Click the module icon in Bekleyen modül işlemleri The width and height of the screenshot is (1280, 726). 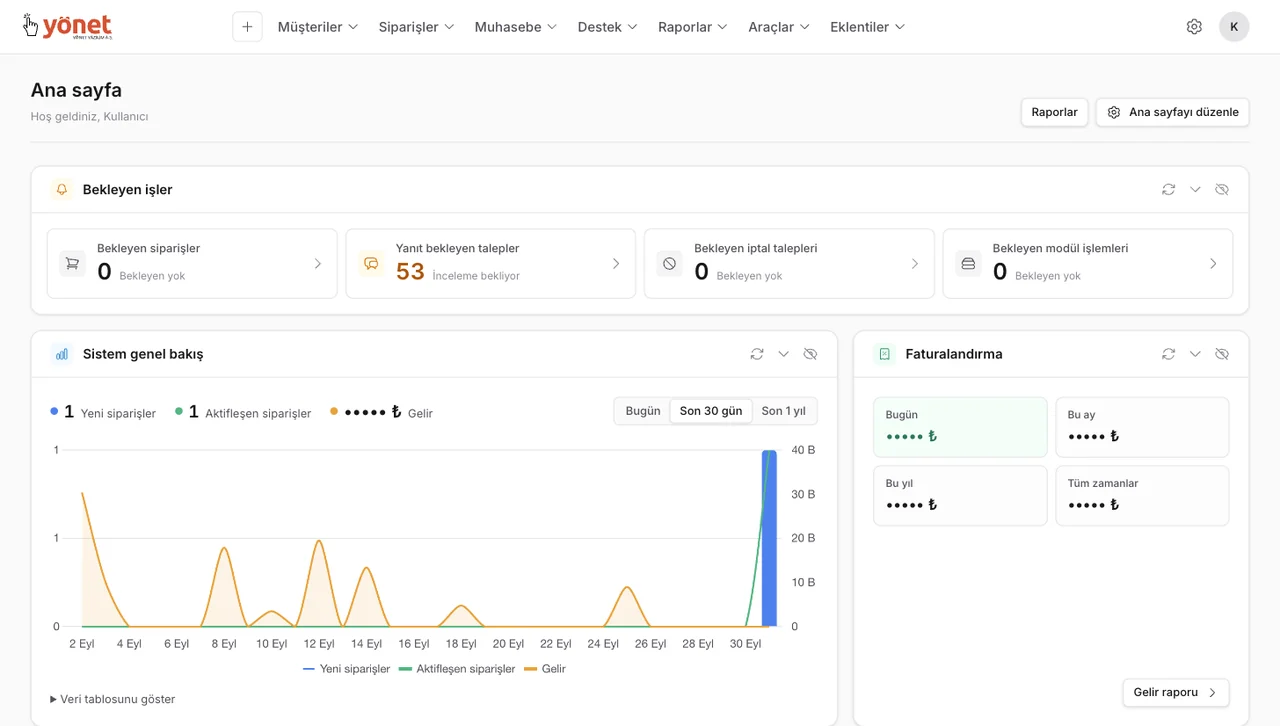[x=968, y=264]
